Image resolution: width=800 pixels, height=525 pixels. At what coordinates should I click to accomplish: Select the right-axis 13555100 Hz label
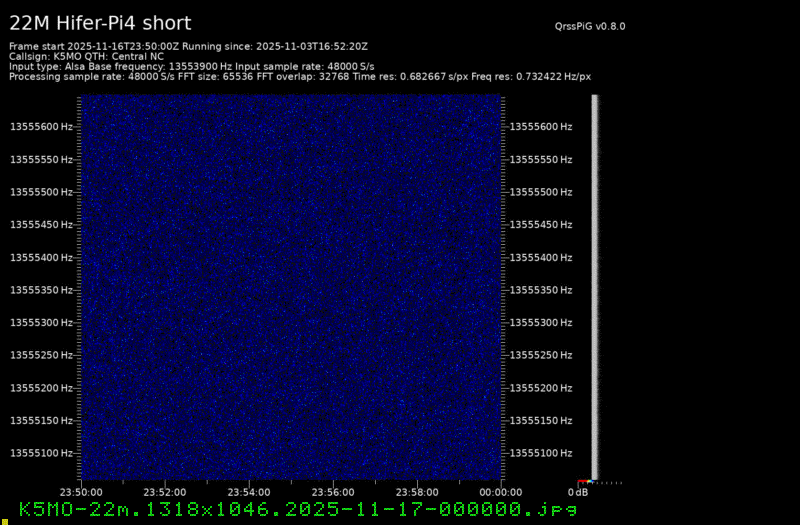click(541, 453)
